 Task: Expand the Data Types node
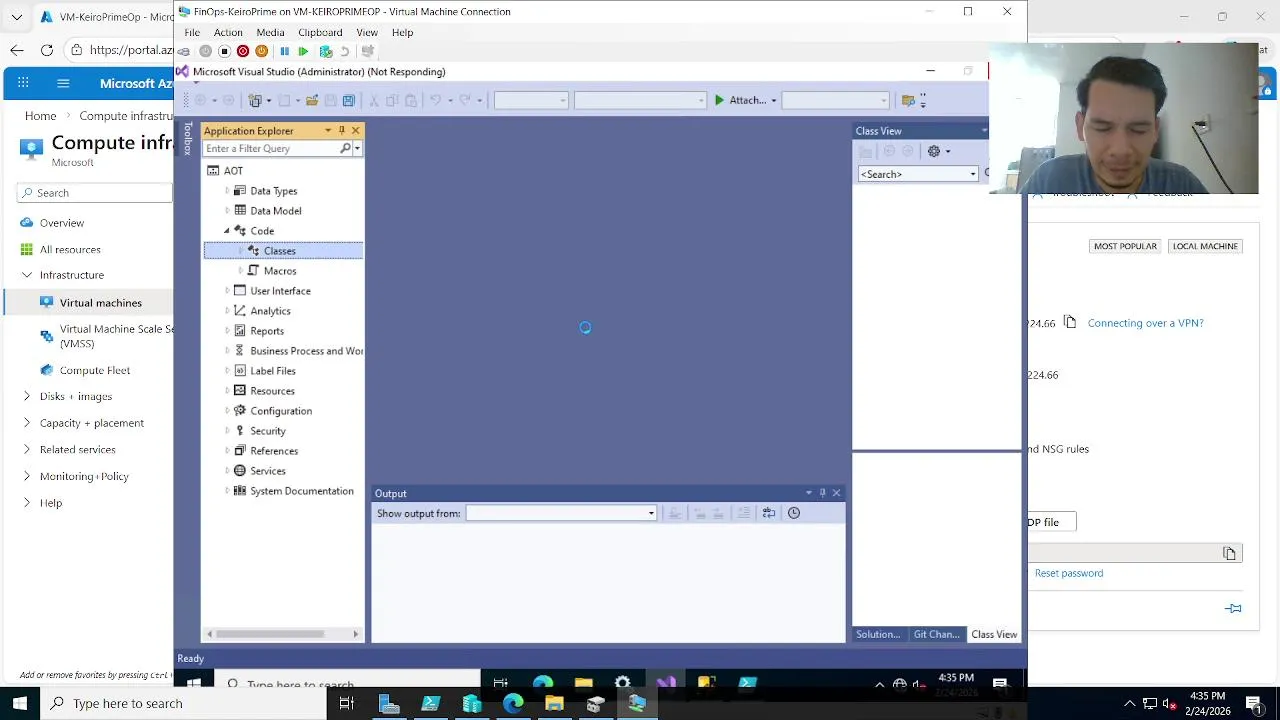227,191
